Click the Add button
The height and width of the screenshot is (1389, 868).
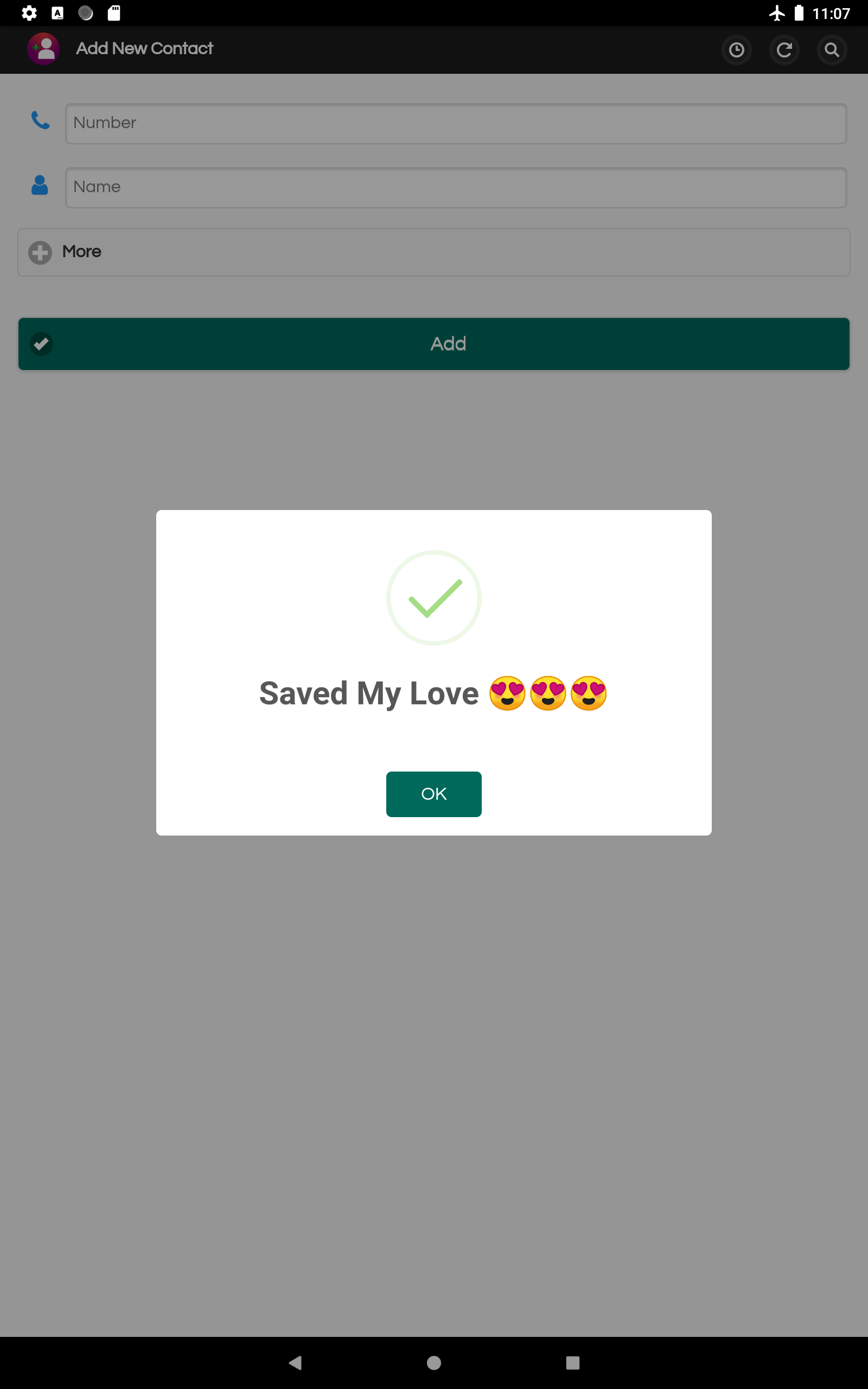433,344
